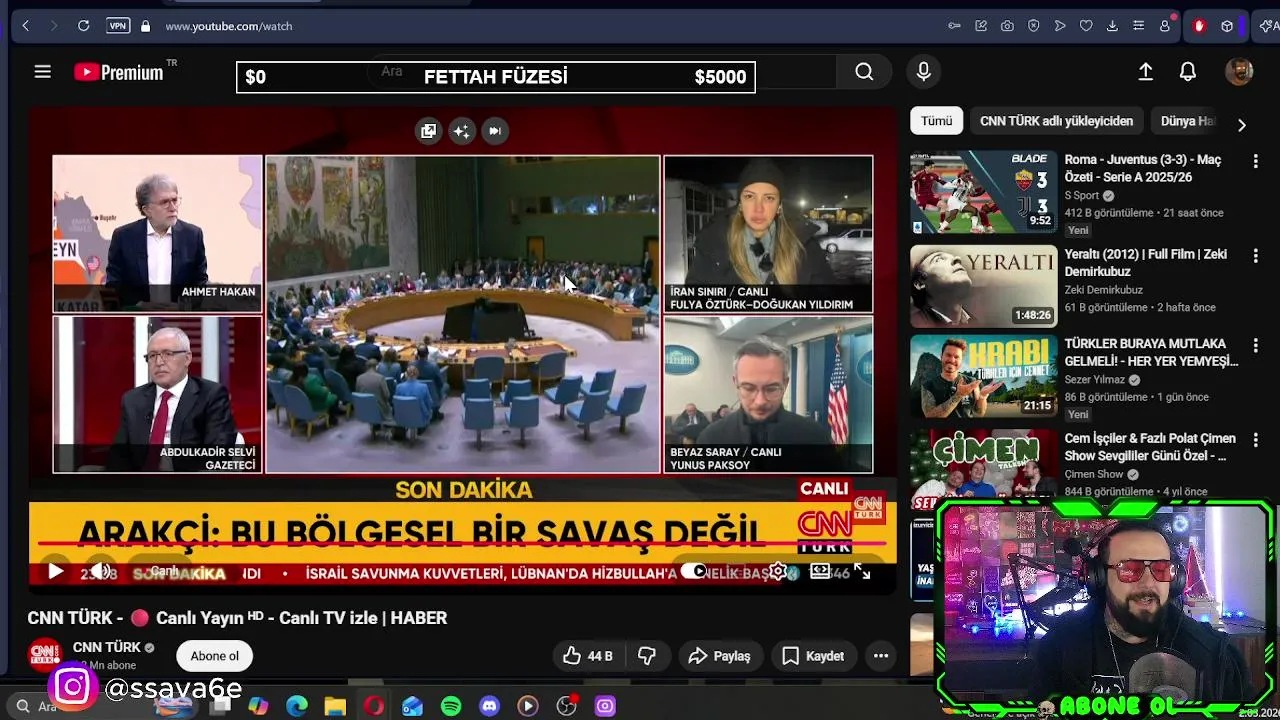Open video settings gear
The image size is (1280, 720).
tap(778, 572)
